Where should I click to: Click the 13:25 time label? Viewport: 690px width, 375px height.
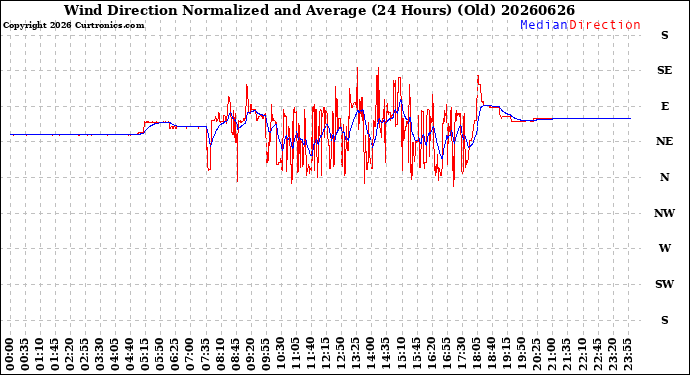pyautogui.click(x=356, y=354)
